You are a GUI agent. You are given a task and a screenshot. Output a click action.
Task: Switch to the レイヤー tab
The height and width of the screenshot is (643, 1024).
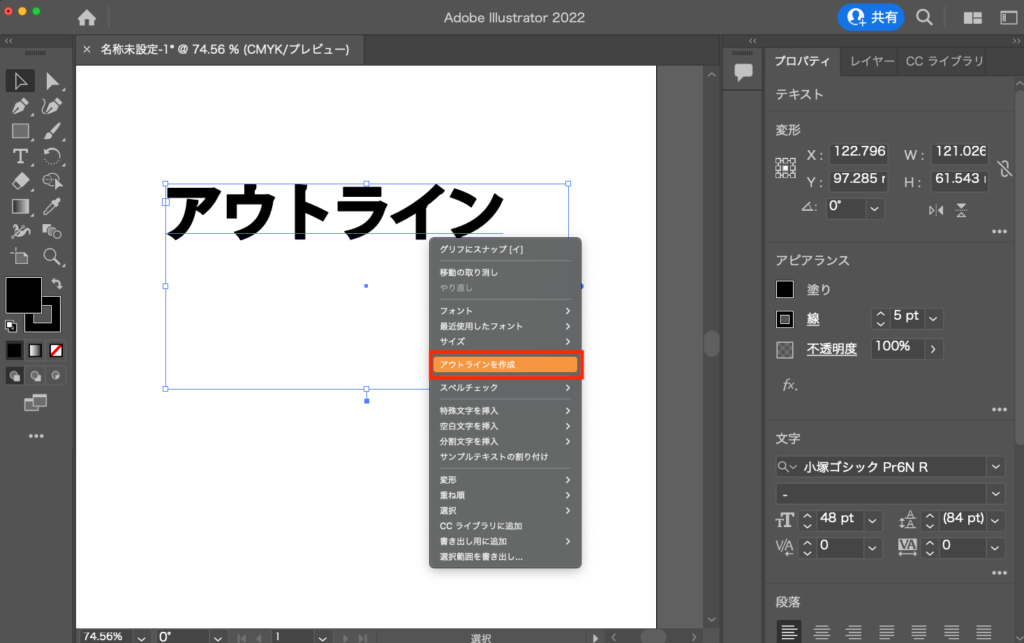(x=872, y=61)
